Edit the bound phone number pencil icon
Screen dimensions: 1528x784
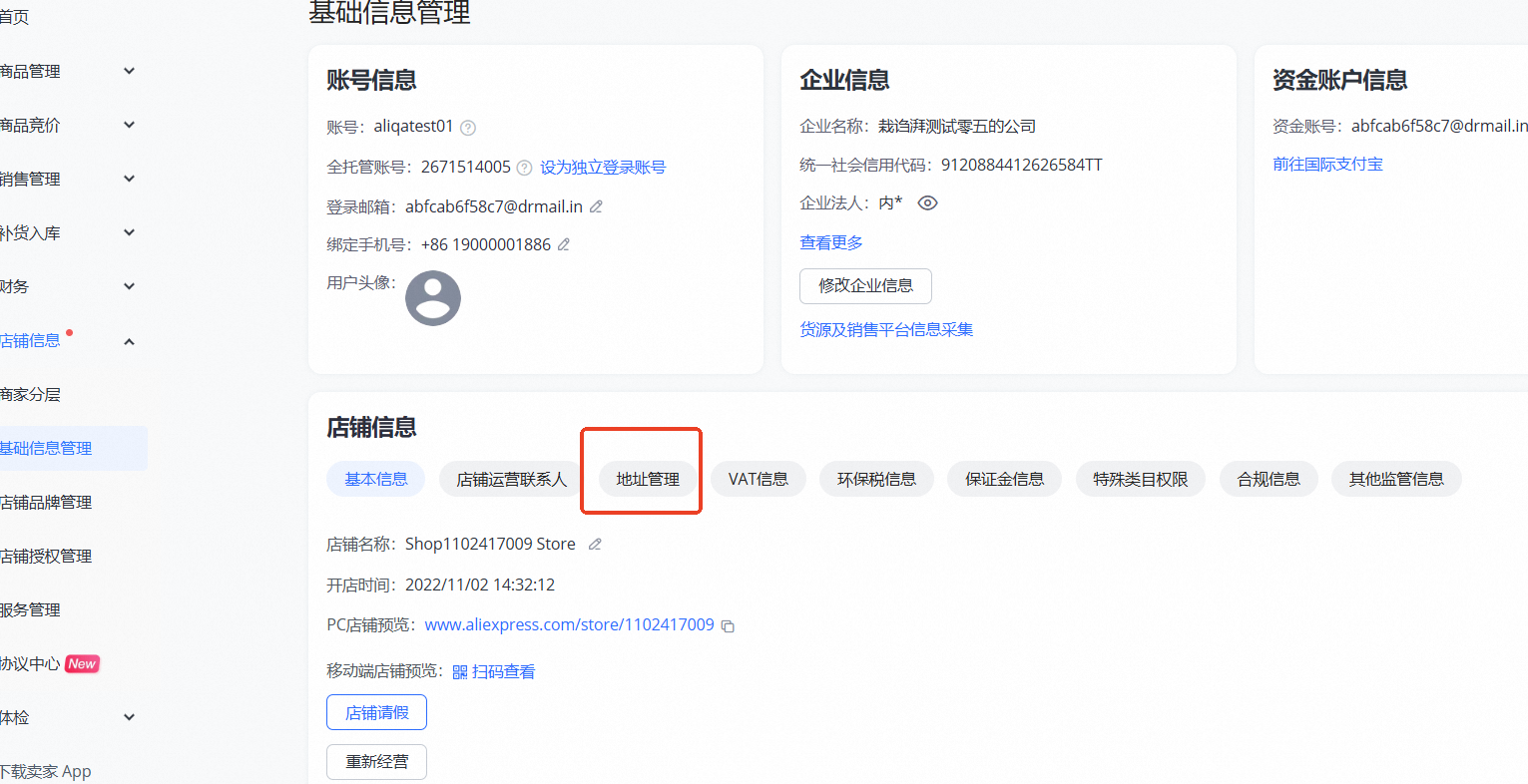(x=564, y=244)
